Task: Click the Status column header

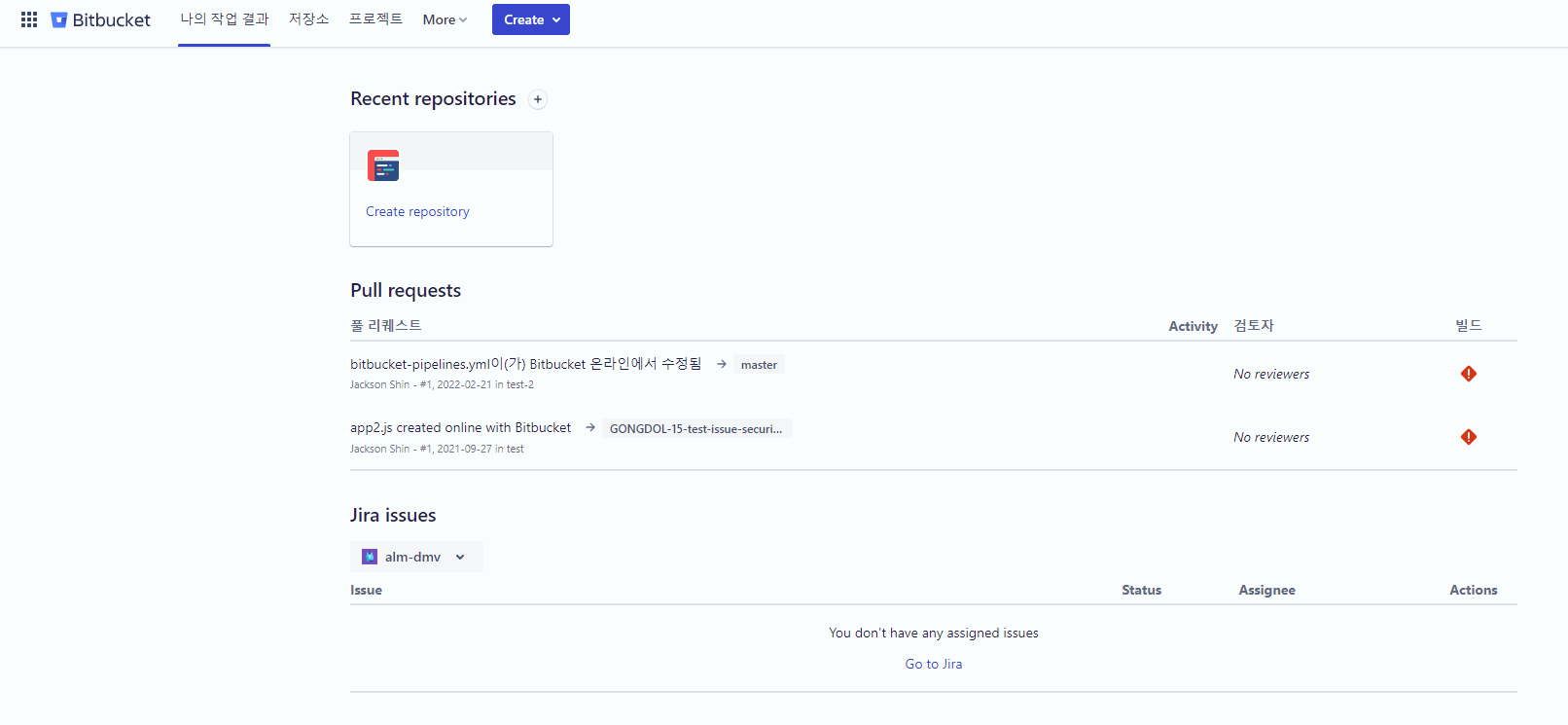Action: [1141, 590]
